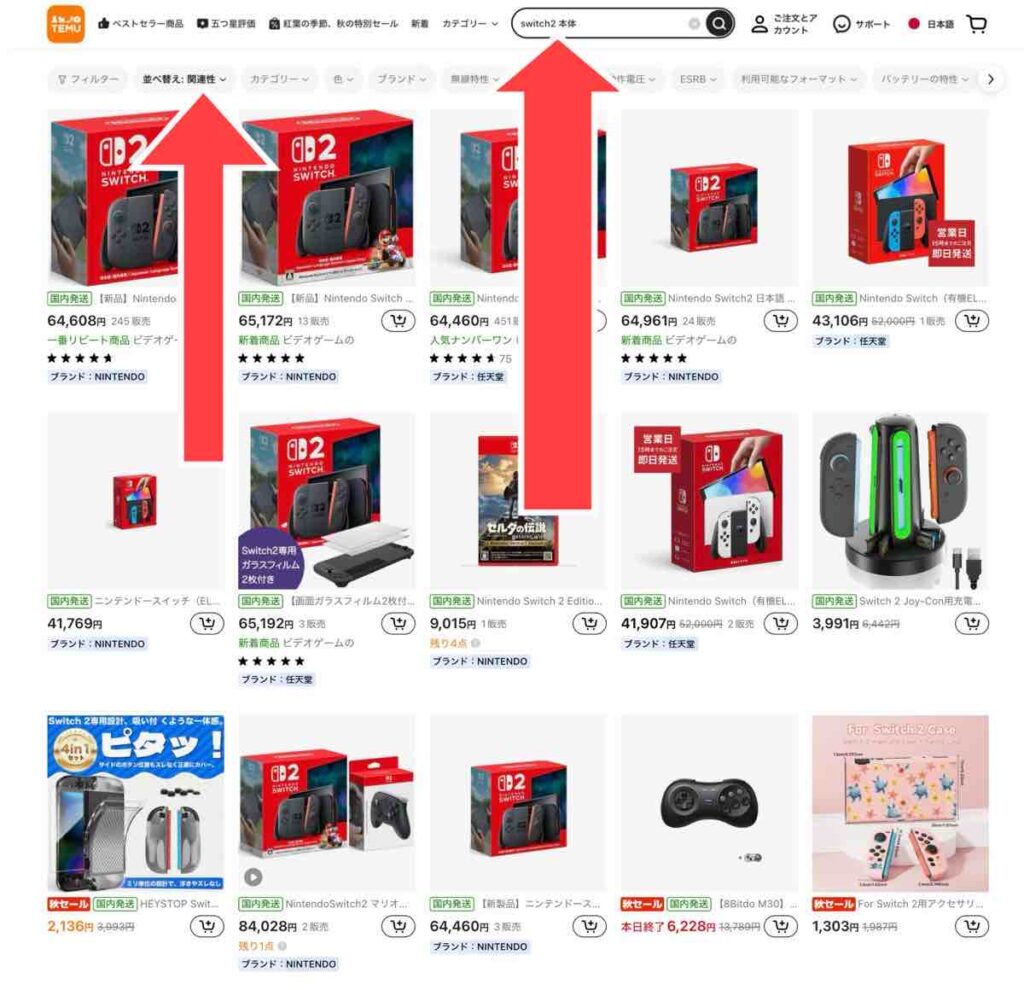Open the 8Bitdo M30 controller thumbnail
The image size is (1024, 990).
(x=710, y=803)
